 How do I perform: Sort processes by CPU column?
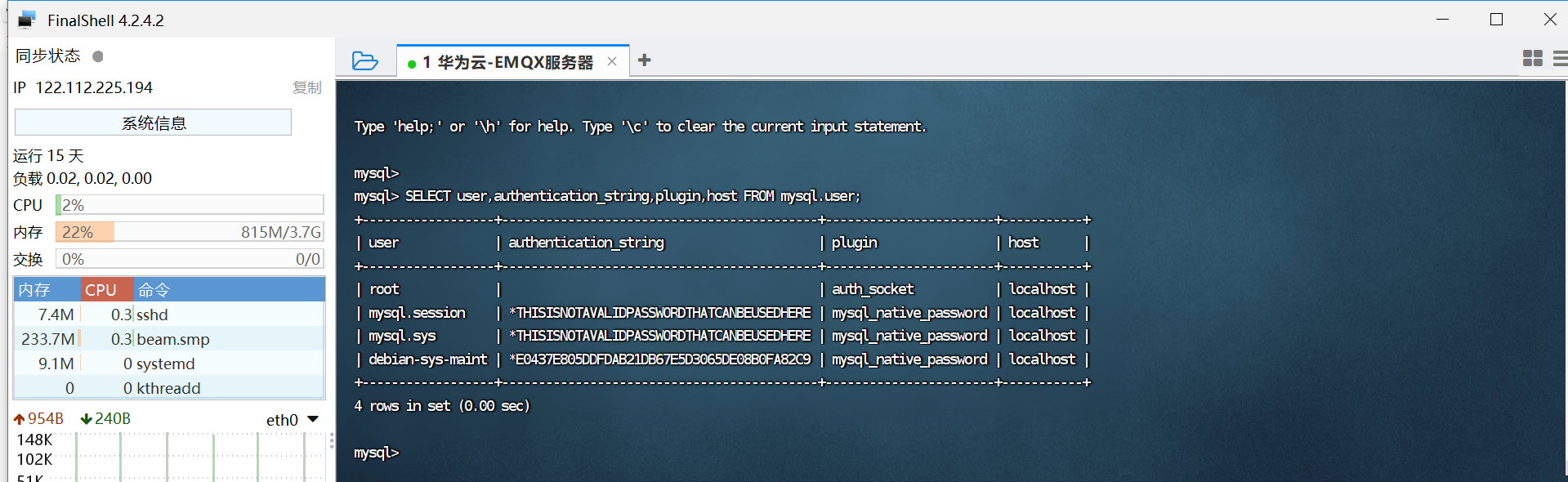pos(106,290)
